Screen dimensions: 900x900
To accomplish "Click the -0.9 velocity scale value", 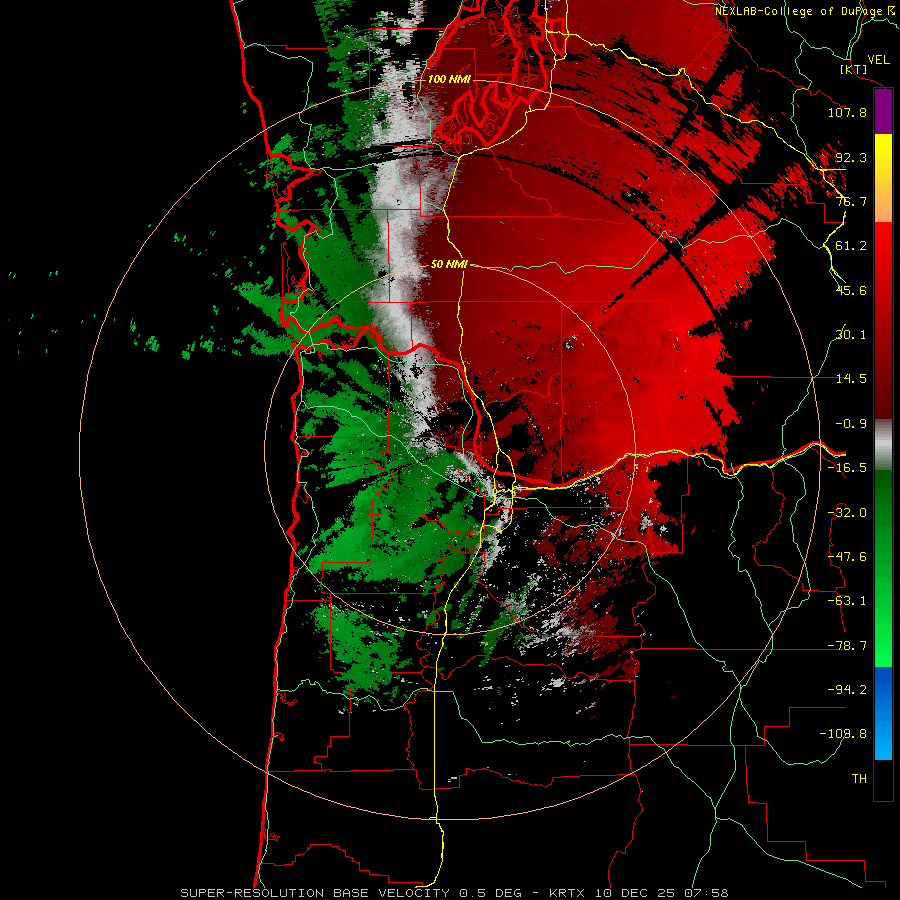I will 851,424.
